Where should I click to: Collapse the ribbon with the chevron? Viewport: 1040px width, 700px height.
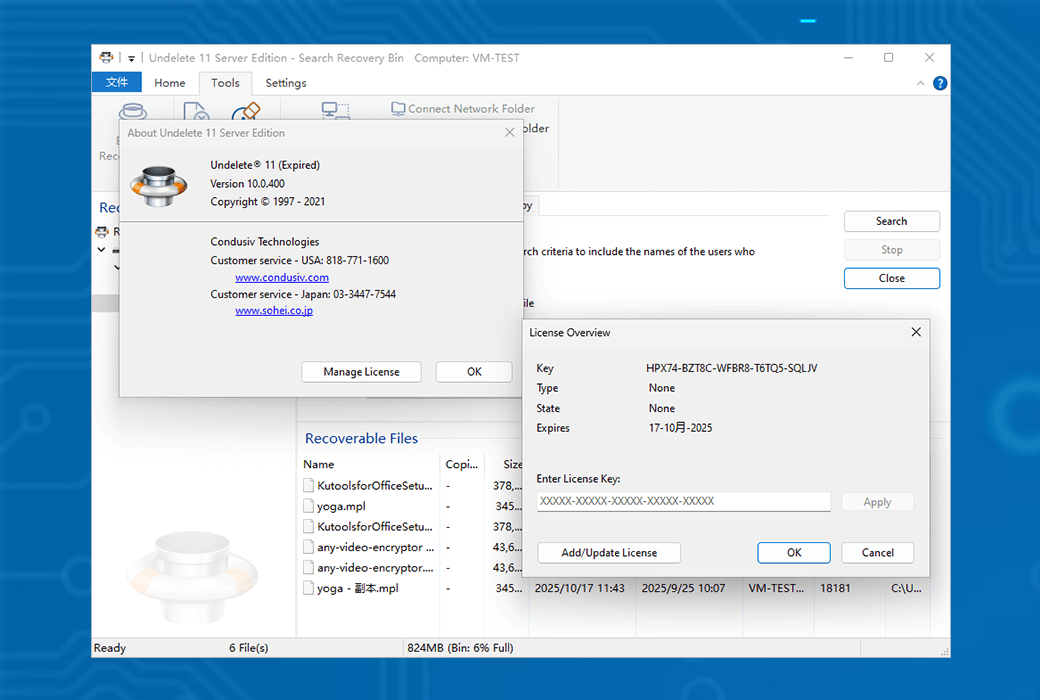922,83
